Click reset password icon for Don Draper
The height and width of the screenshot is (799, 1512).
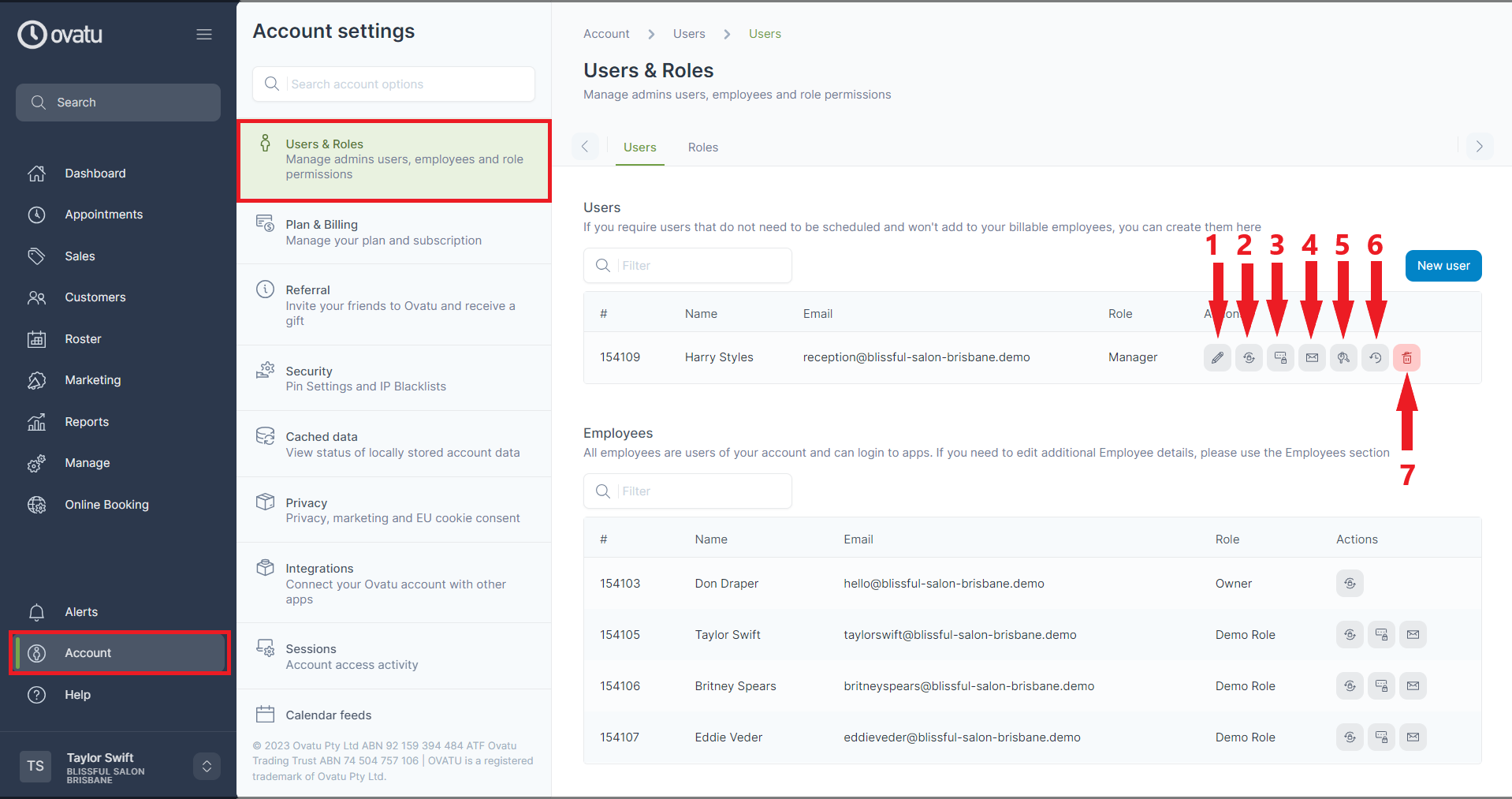(x=1349, y=583)
